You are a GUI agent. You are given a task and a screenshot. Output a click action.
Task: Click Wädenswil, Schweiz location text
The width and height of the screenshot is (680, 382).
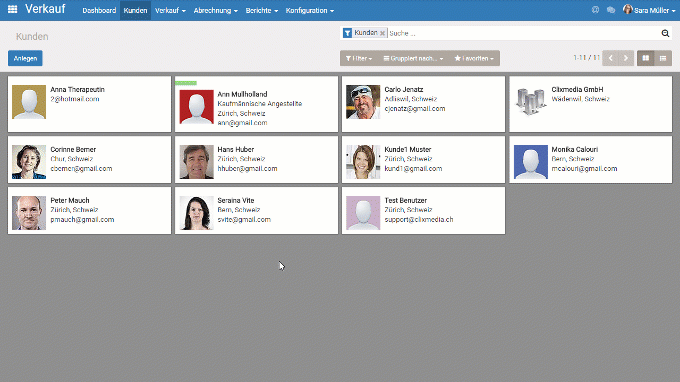580,99
